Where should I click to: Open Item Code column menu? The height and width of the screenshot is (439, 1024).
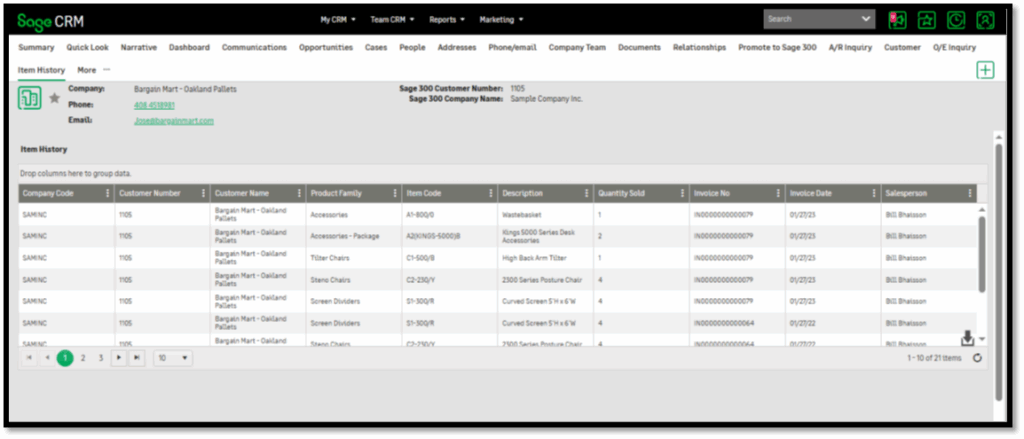(491, 193)
